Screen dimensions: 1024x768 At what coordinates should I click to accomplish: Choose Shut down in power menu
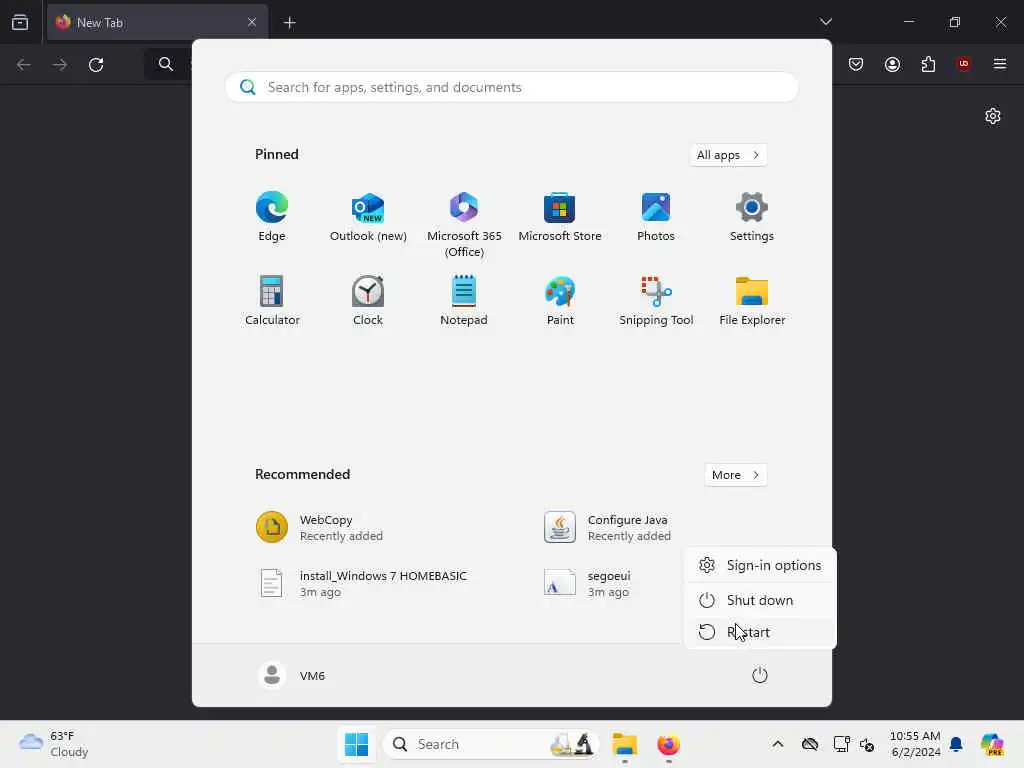(x=760, y=600)
